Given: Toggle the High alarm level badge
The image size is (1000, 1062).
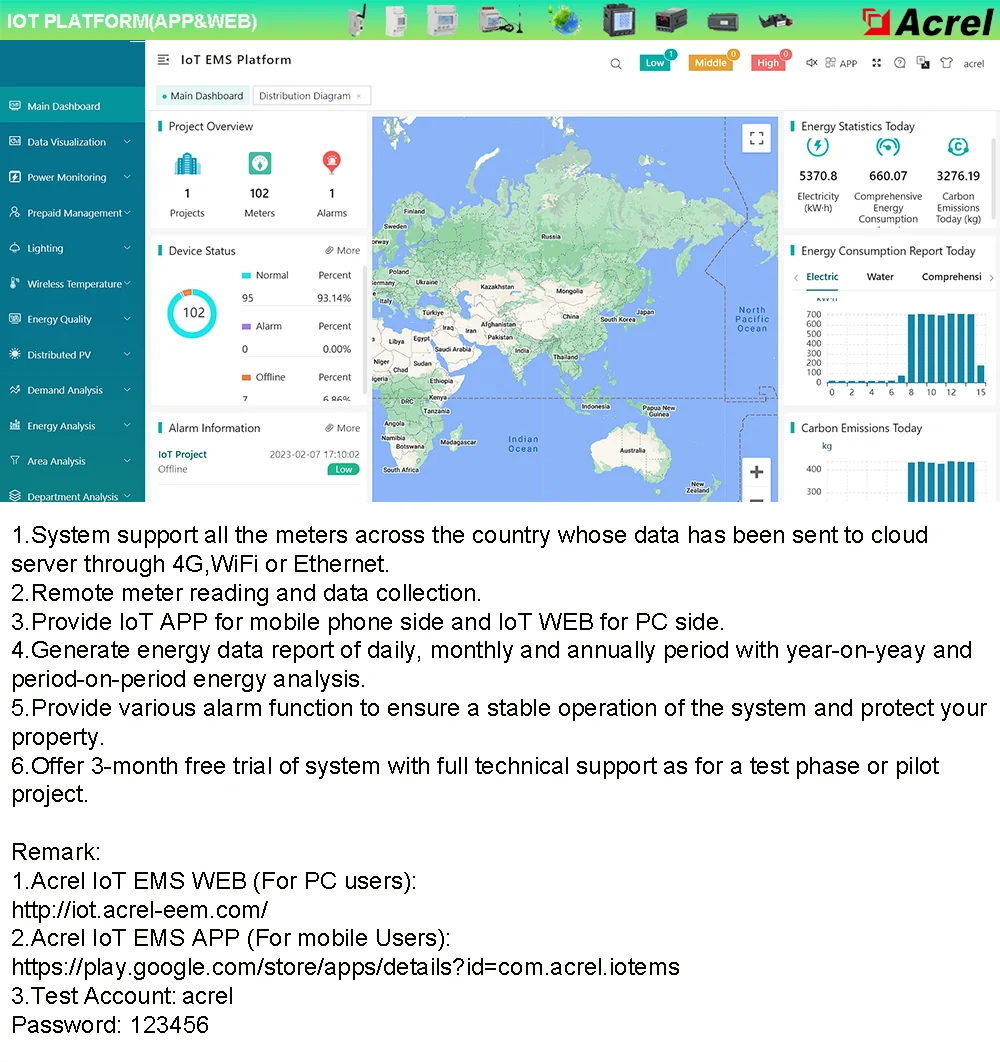Looking at the screenshot, I should coord(768,62).
